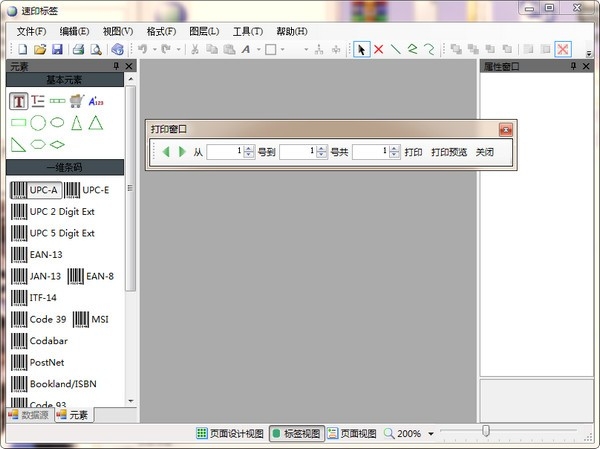Go to next record green arrow
Screen dimensions: 600x449
coord(182,152)
